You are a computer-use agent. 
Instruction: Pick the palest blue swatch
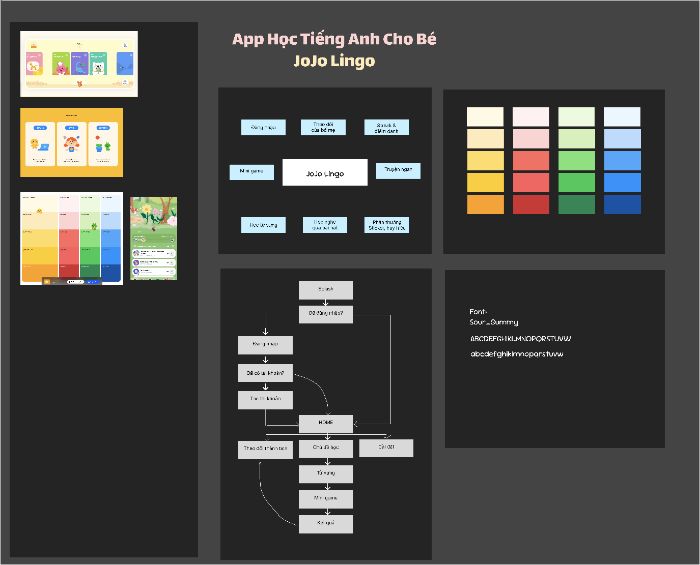622,116
